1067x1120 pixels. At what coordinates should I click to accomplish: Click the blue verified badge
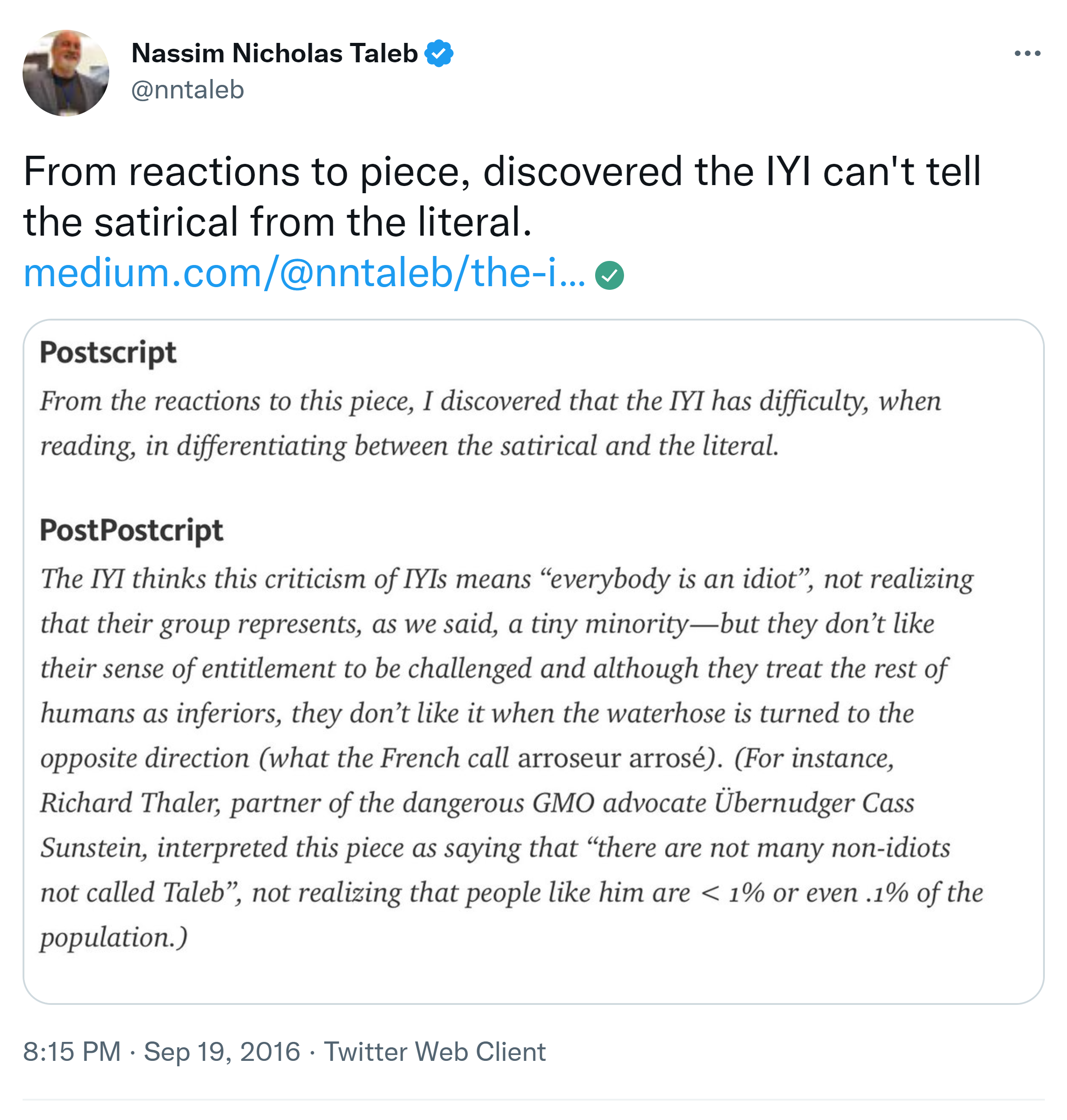pyautogui.click(x=439, y=53)
